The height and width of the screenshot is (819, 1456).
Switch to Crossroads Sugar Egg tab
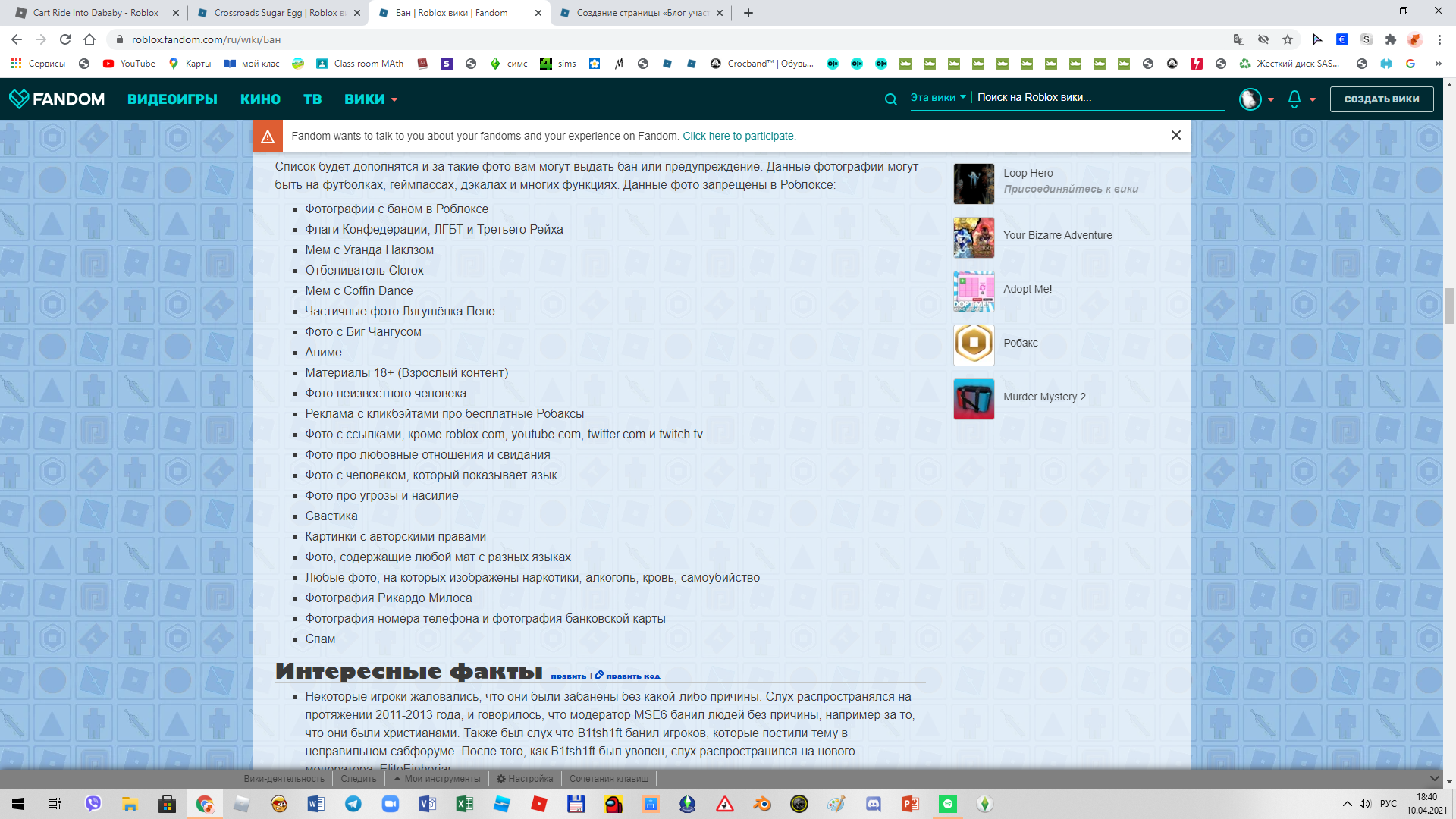point(278,13)
